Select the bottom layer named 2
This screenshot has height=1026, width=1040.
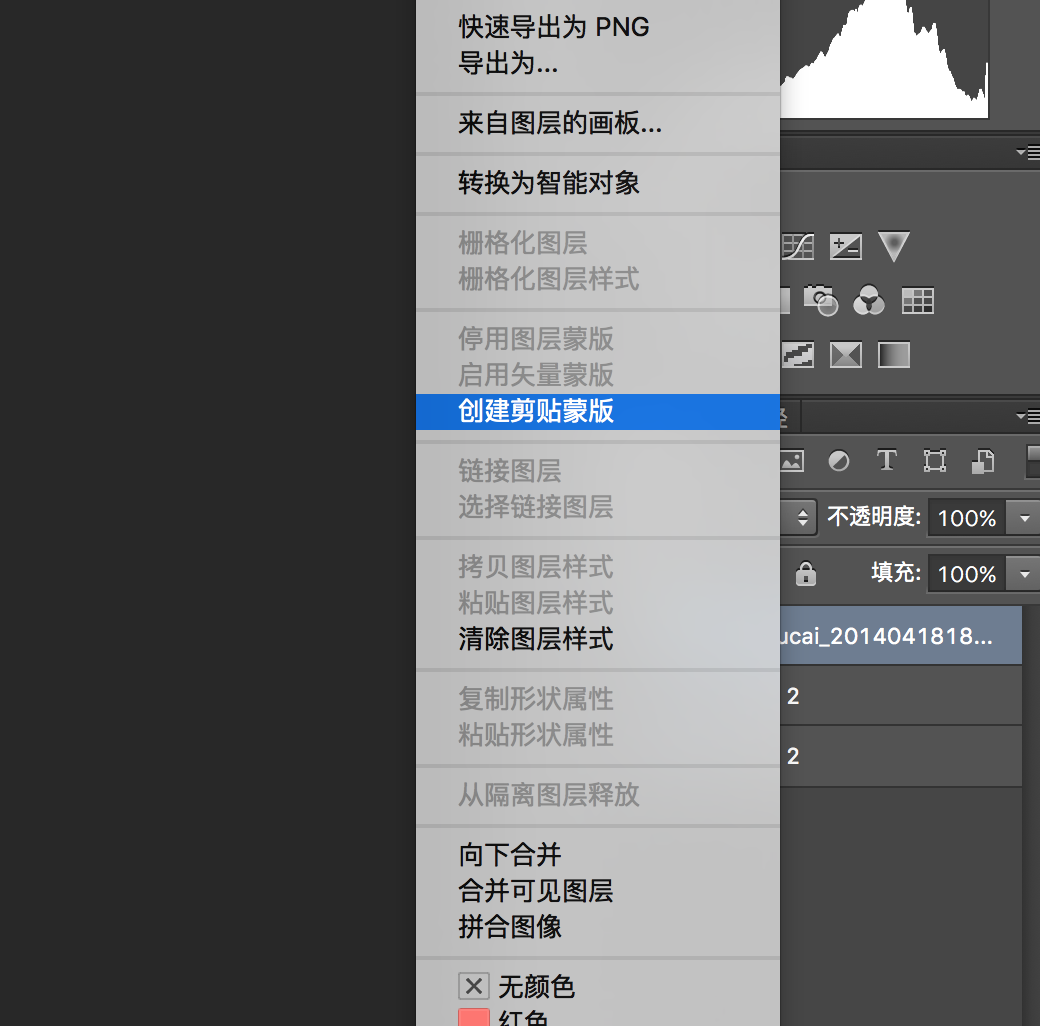pyautogui.click(x=901, y=756)
